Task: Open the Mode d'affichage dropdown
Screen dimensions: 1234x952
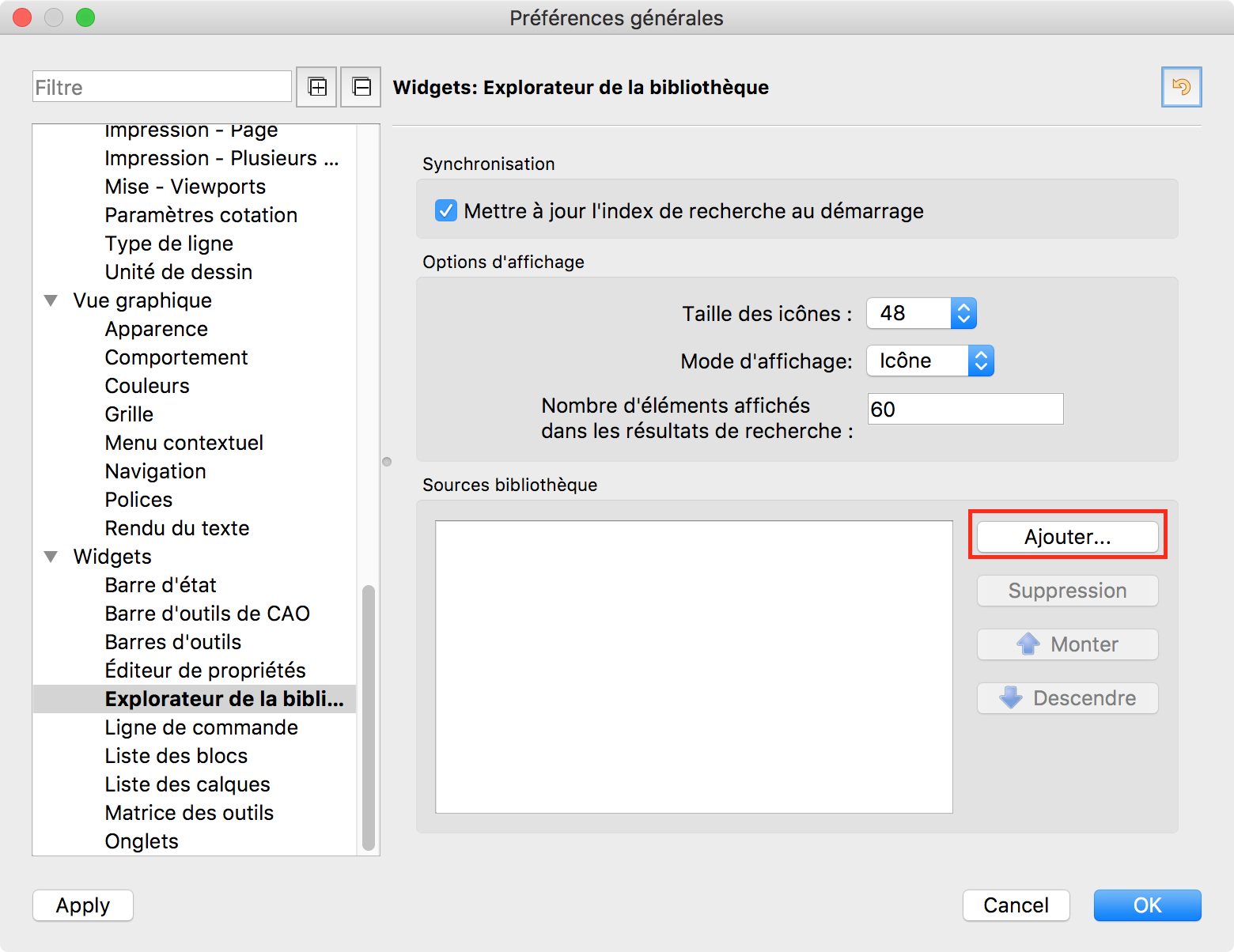Action: click(x=980, y=361)
